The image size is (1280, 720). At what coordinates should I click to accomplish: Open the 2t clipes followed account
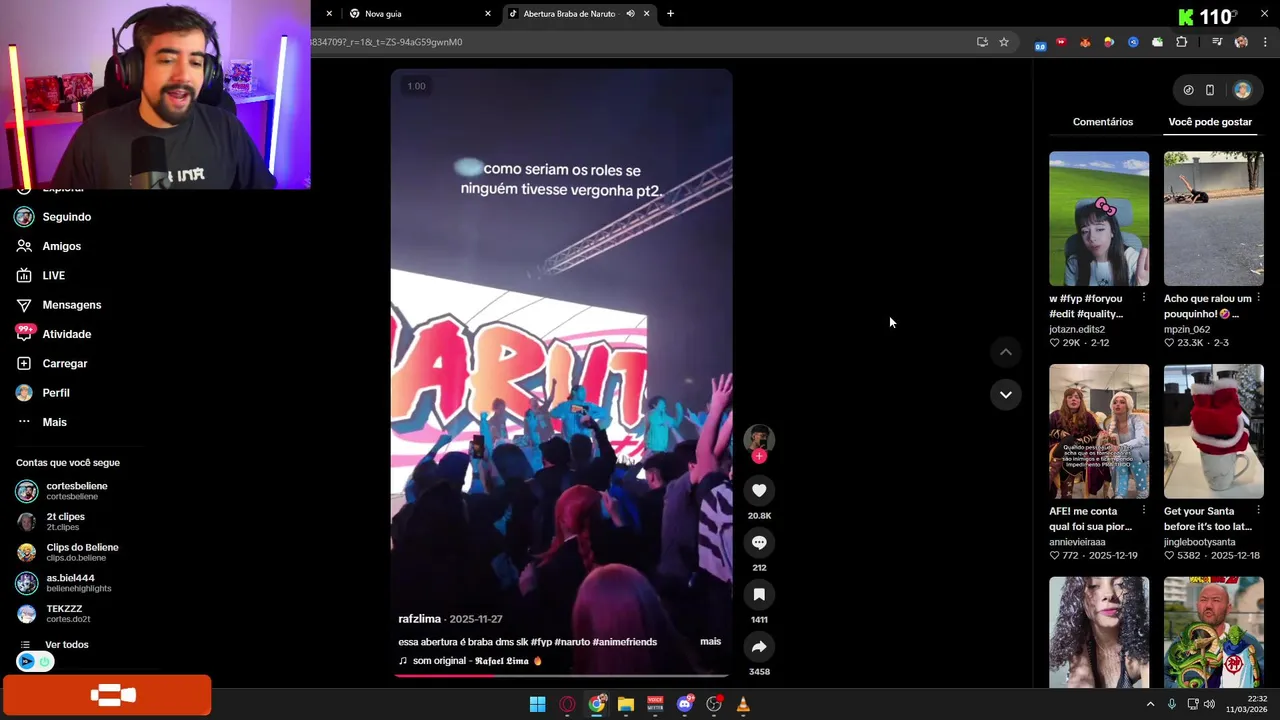point(65,521)
